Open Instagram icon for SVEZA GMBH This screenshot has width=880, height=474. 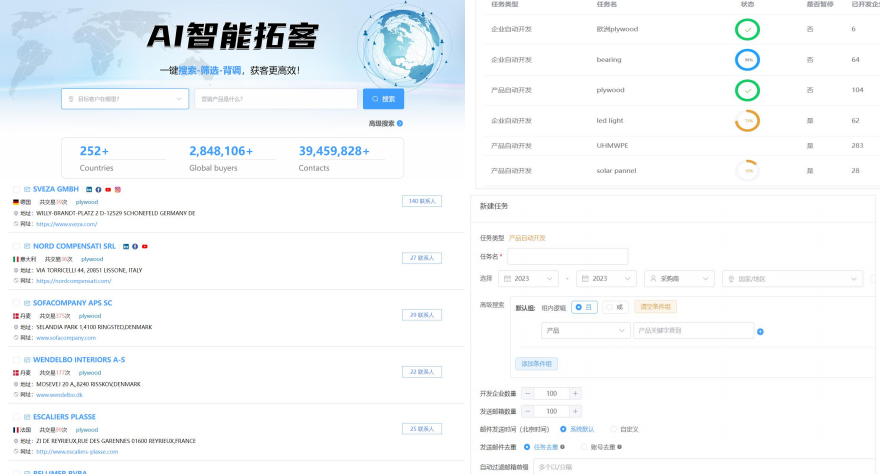[x=117, y=189]
